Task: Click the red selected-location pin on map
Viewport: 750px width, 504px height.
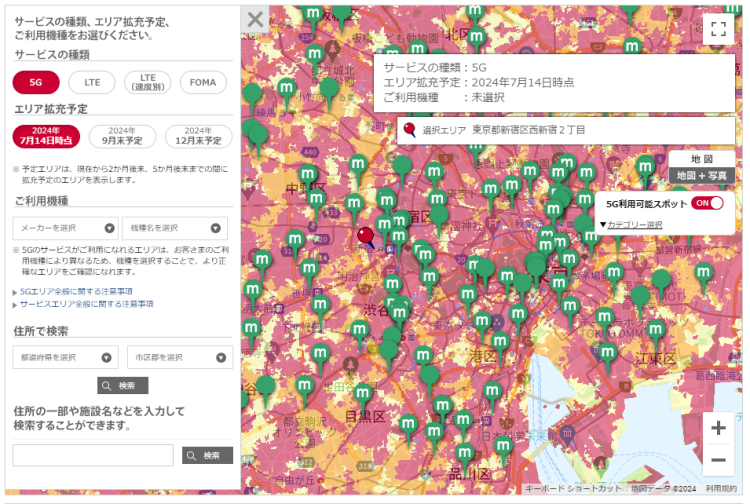Action: tap(366, 235)
